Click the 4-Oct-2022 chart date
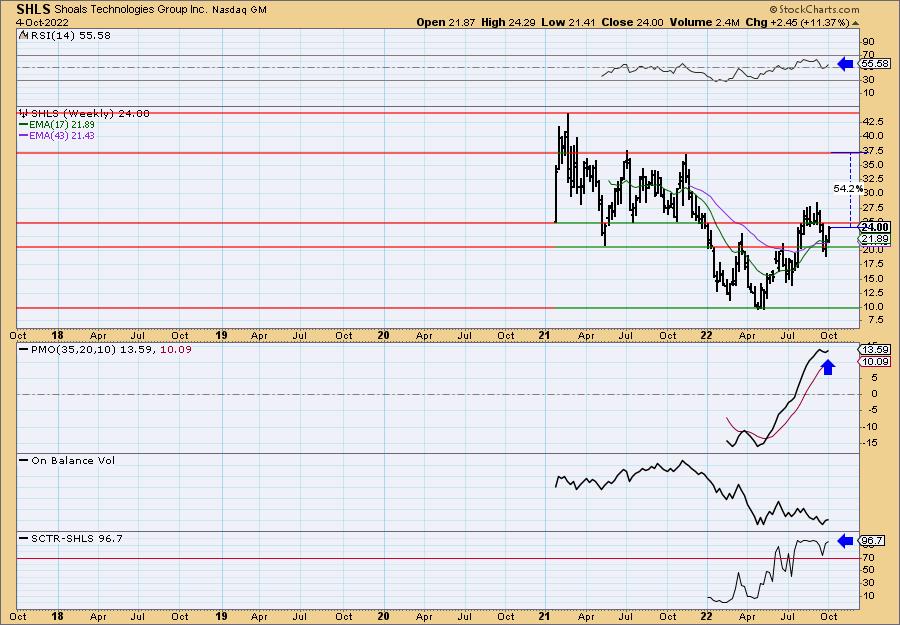This screenshot has width=900, height=625. (43, 23)
